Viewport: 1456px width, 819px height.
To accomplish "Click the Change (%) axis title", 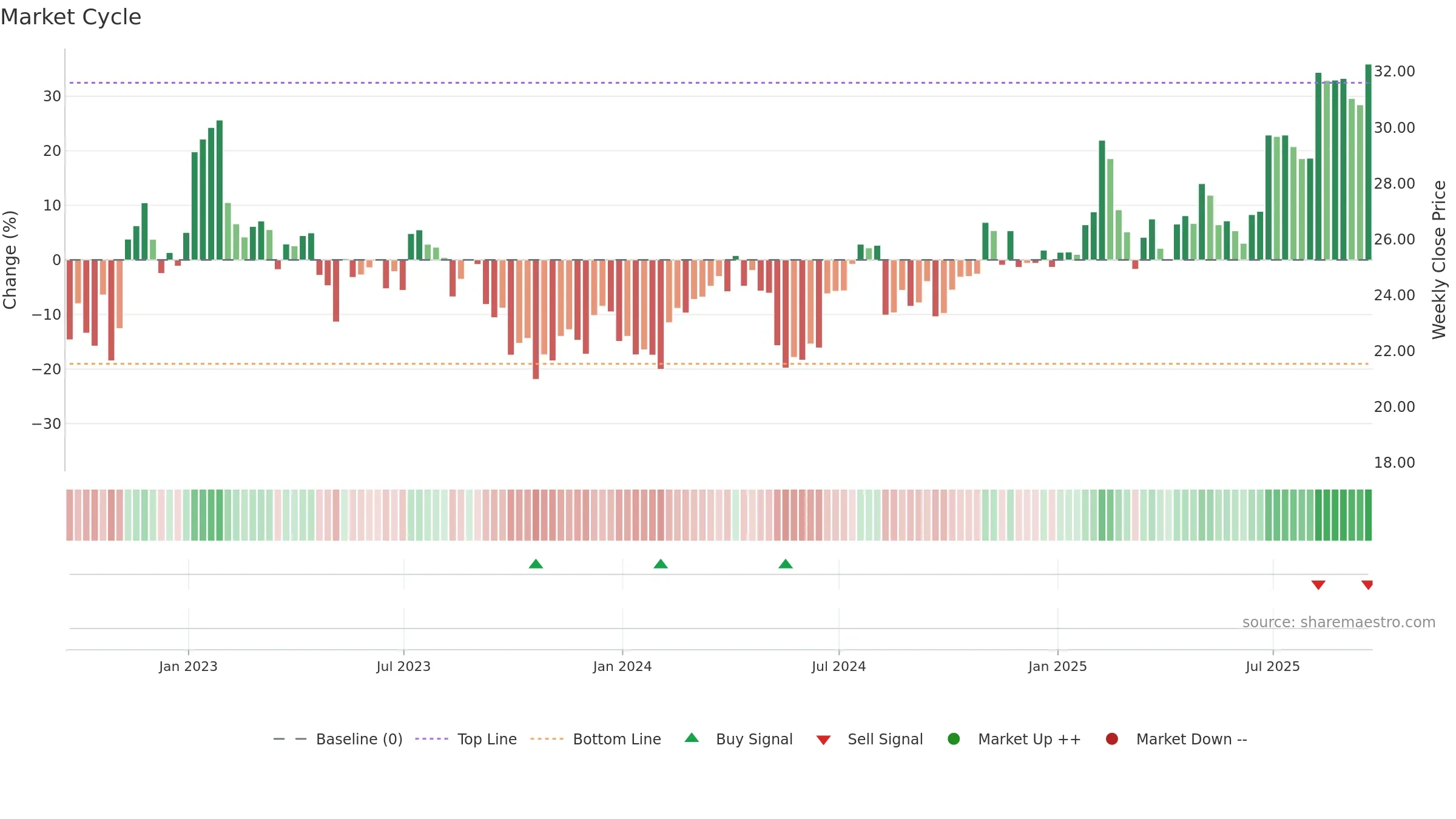I will (10, 260).
